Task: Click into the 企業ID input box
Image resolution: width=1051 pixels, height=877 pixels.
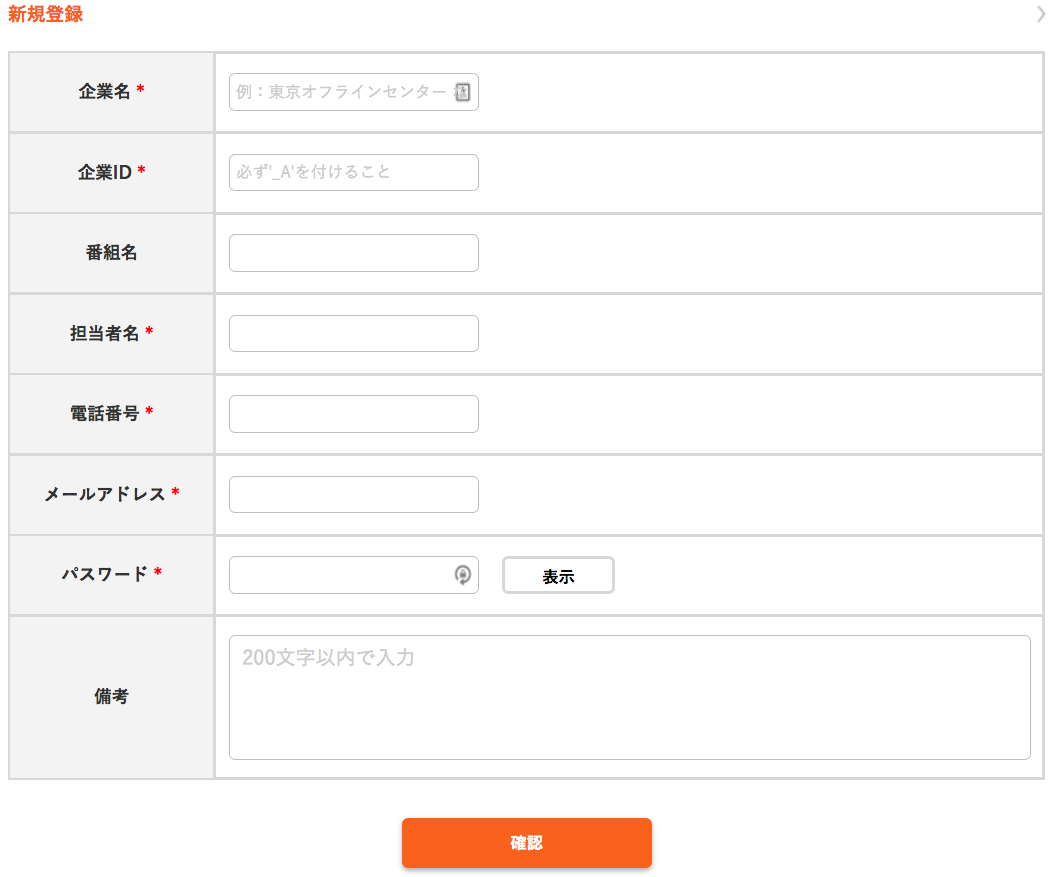Action: 353,172
